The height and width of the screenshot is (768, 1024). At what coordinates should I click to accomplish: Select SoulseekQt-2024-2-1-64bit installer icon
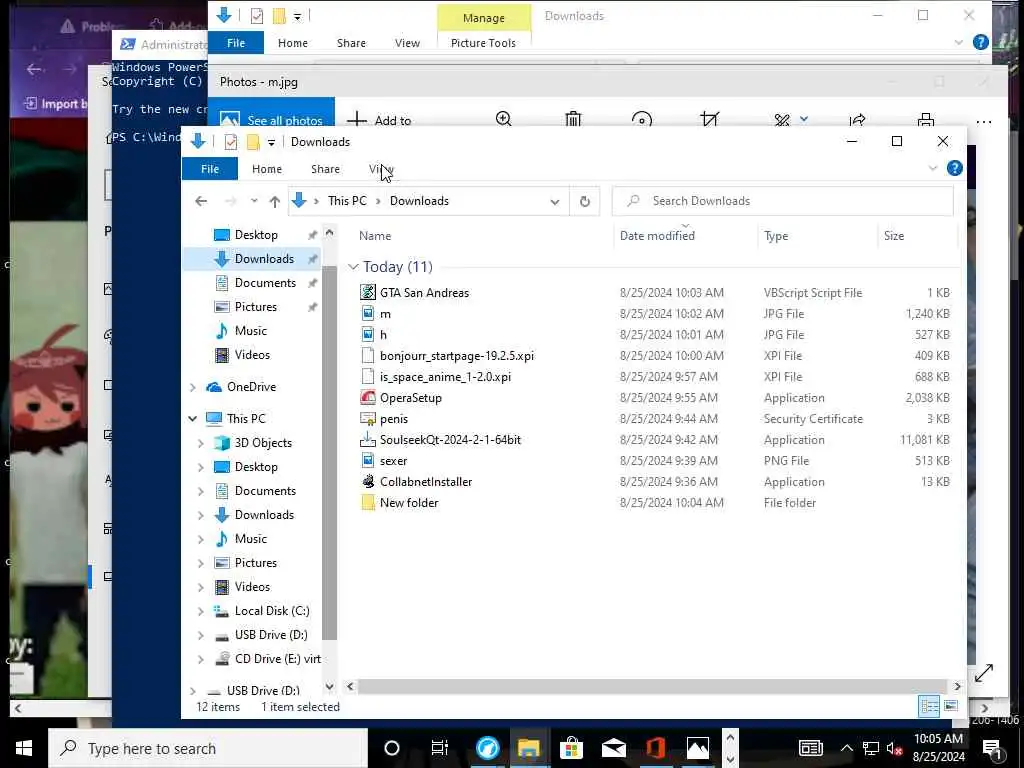pyautogui.click(x=368, y=440)
